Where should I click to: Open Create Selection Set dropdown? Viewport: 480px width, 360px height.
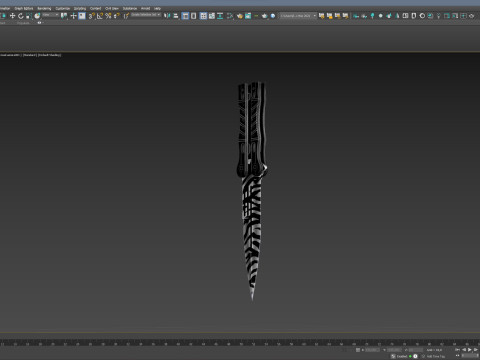[146, 15]
